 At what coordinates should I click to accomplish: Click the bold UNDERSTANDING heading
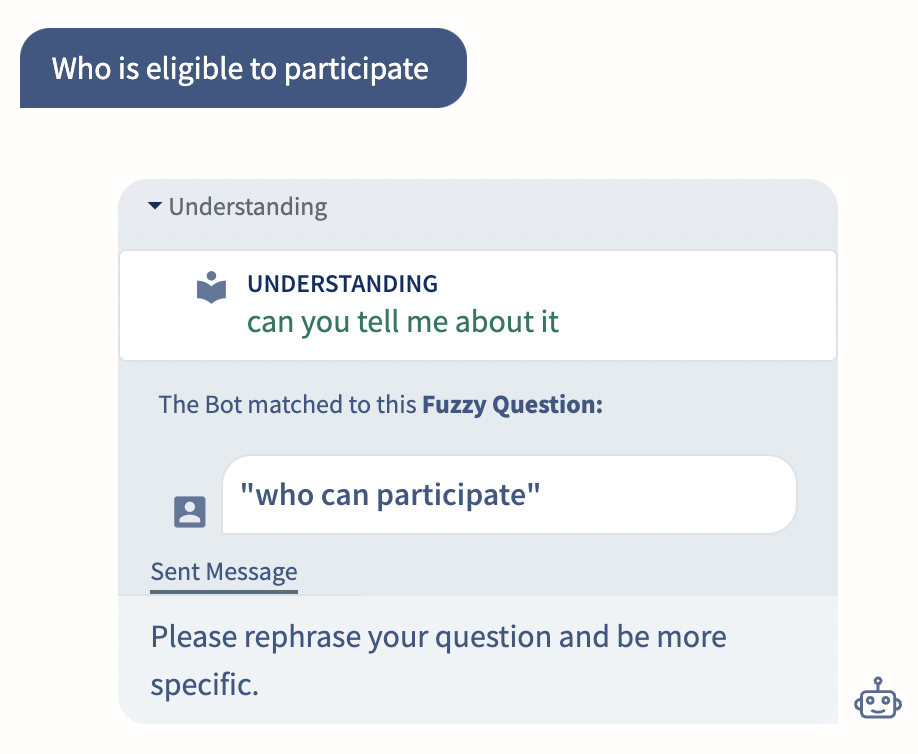click(x=342, y=284)
